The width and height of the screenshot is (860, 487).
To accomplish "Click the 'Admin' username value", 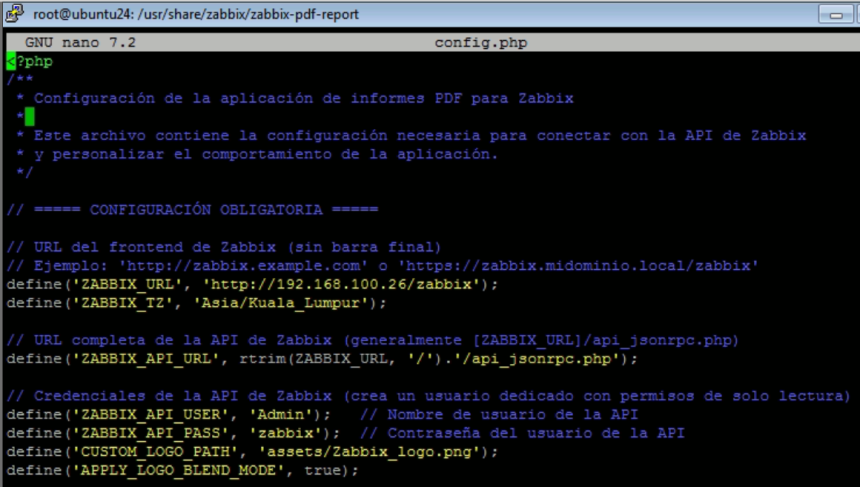I will click(280, 415).
